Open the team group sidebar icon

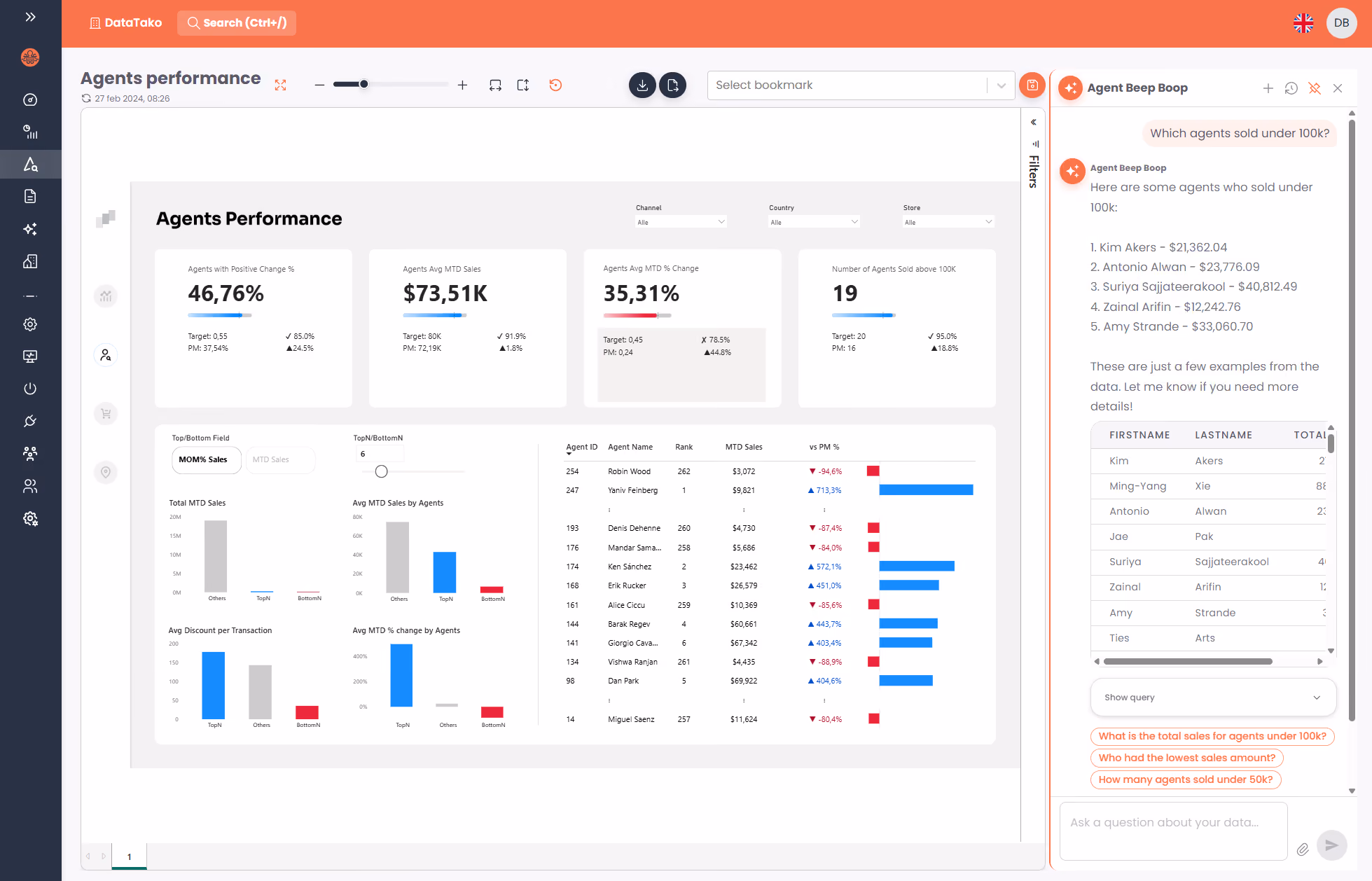30,454
